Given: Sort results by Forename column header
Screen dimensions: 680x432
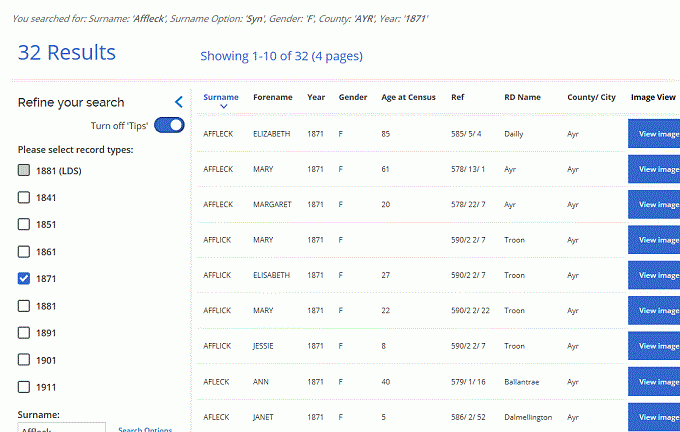Looking at the screenshot, I should [x=273, y=98].
